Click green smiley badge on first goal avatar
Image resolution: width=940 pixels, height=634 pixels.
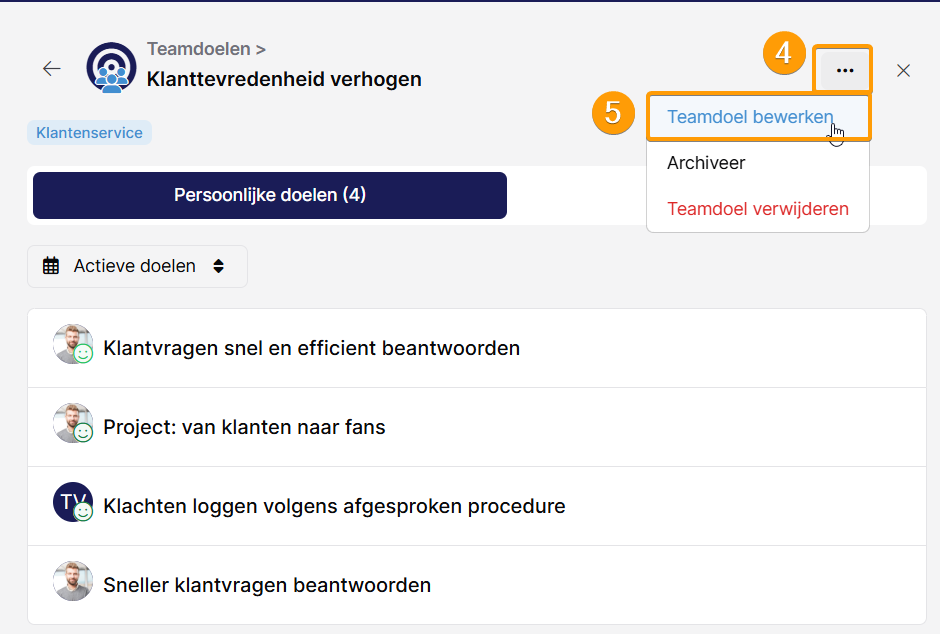(83, 354)
